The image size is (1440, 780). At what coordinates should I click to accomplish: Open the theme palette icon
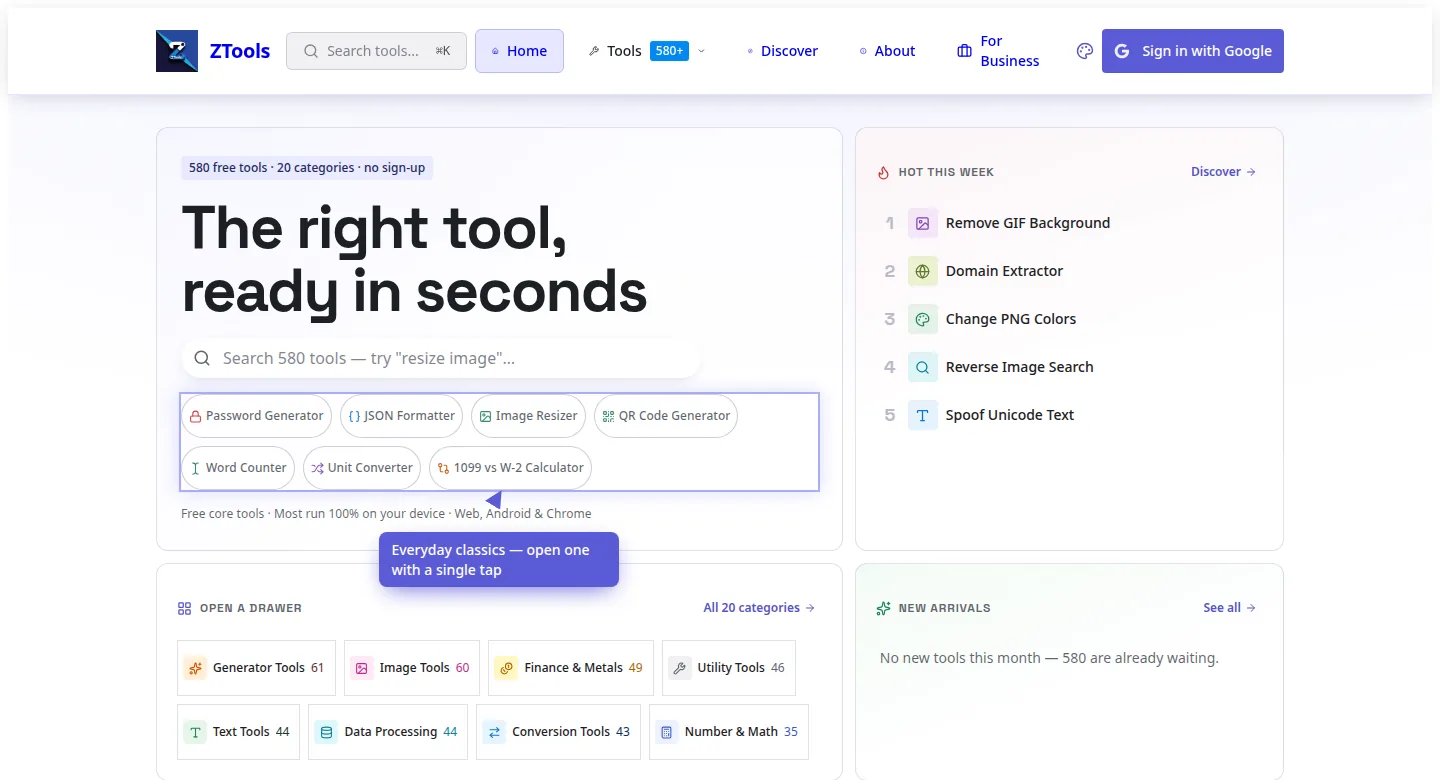pos(1085,51)
